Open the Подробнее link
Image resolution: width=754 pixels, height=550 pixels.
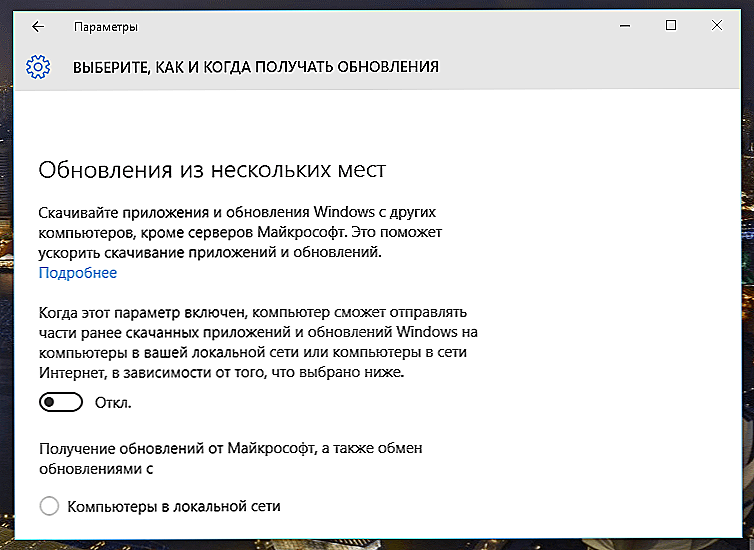[78, 273]
